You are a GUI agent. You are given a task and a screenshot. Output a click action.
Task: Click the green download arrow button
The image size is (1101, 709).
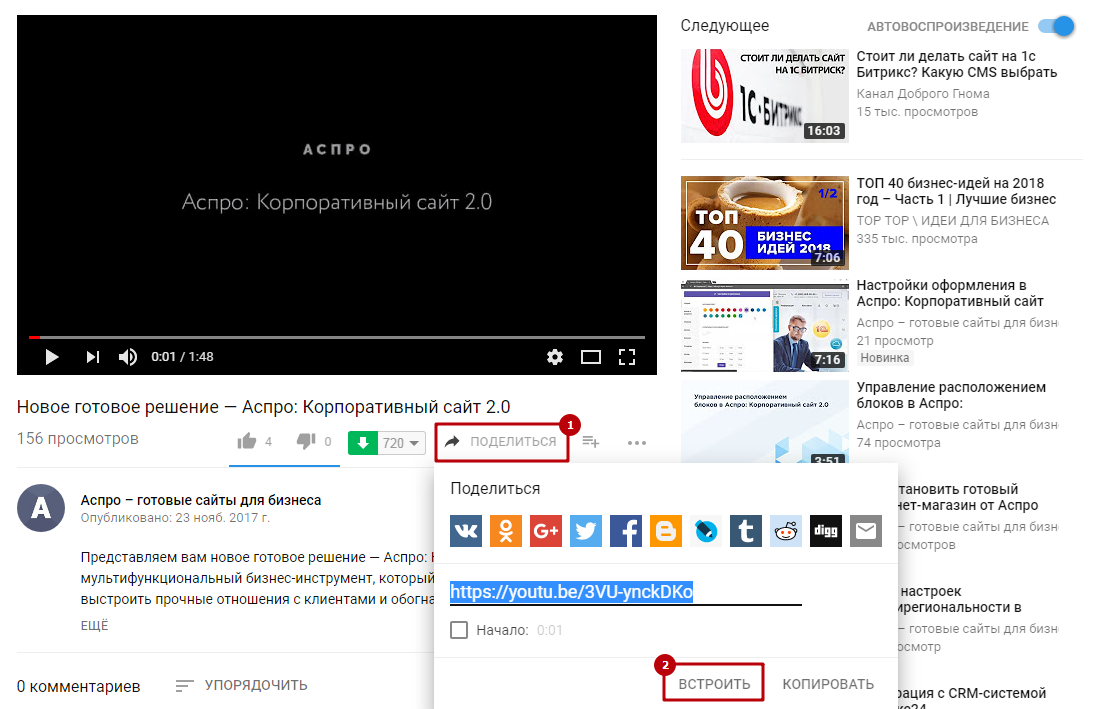pos(363,443)
